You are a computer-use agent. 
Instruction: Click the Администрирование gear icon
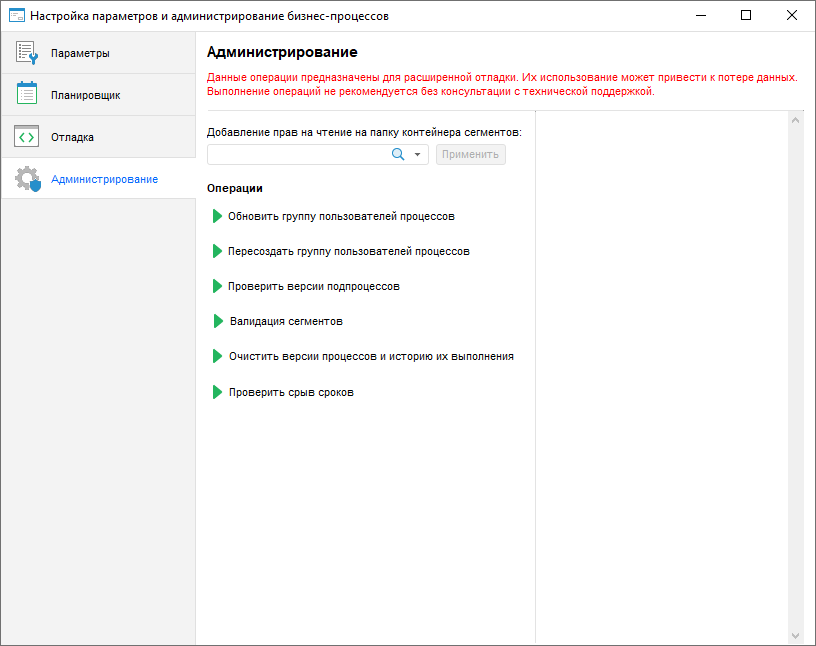coord(28,179)
